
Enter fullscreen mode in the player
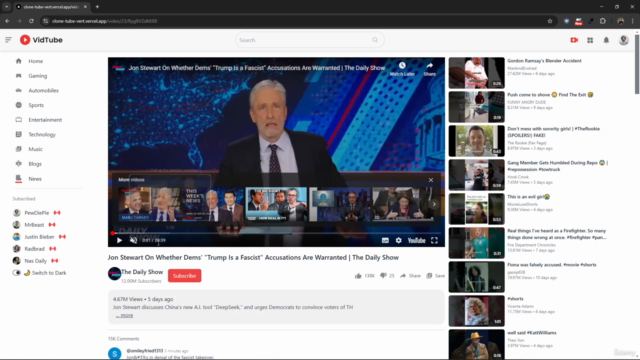coord(434,240)
